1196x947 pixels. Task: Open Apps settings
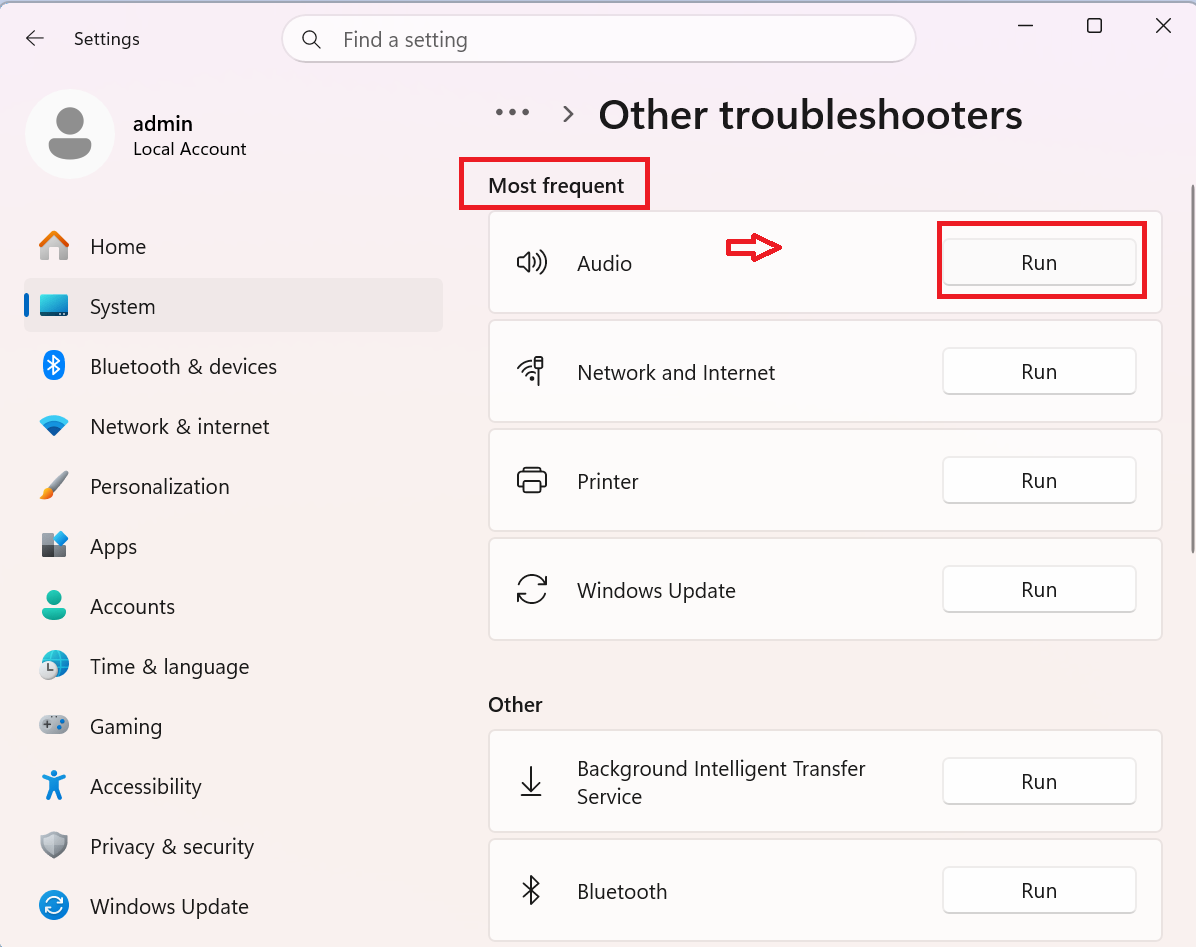(233, 545)
